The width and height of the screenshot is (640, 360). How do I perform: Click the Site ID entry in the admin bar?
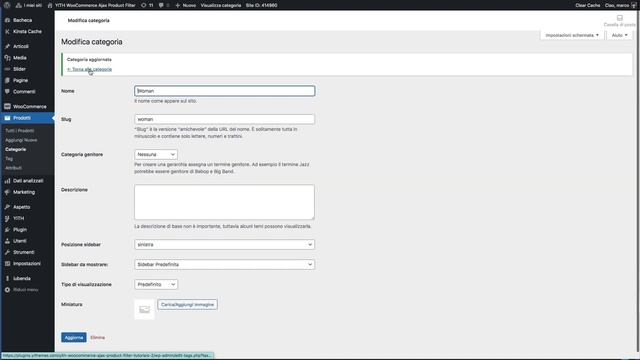click(x=261, y=5)
